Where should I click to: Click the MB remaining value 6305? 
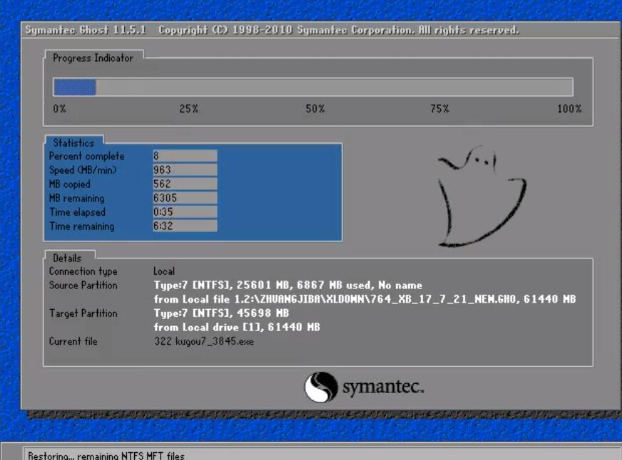(184, 198)
